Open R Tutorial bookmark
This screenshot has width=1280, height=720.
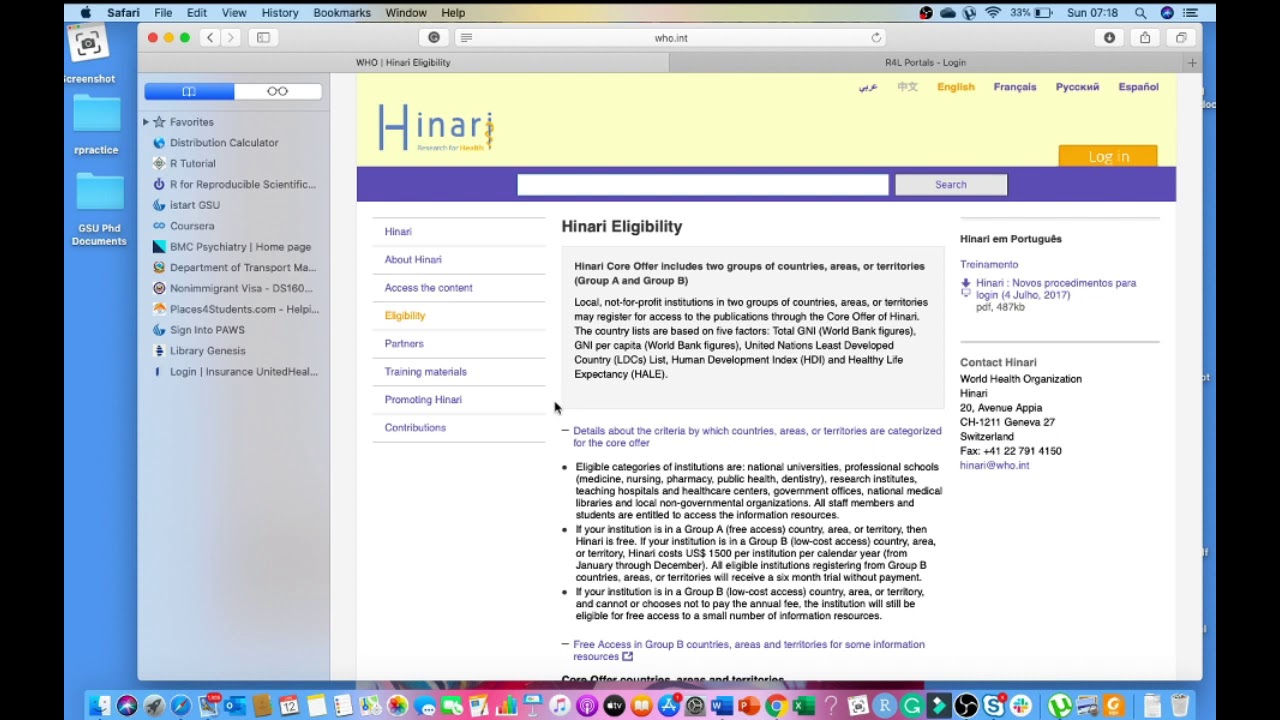192,164
